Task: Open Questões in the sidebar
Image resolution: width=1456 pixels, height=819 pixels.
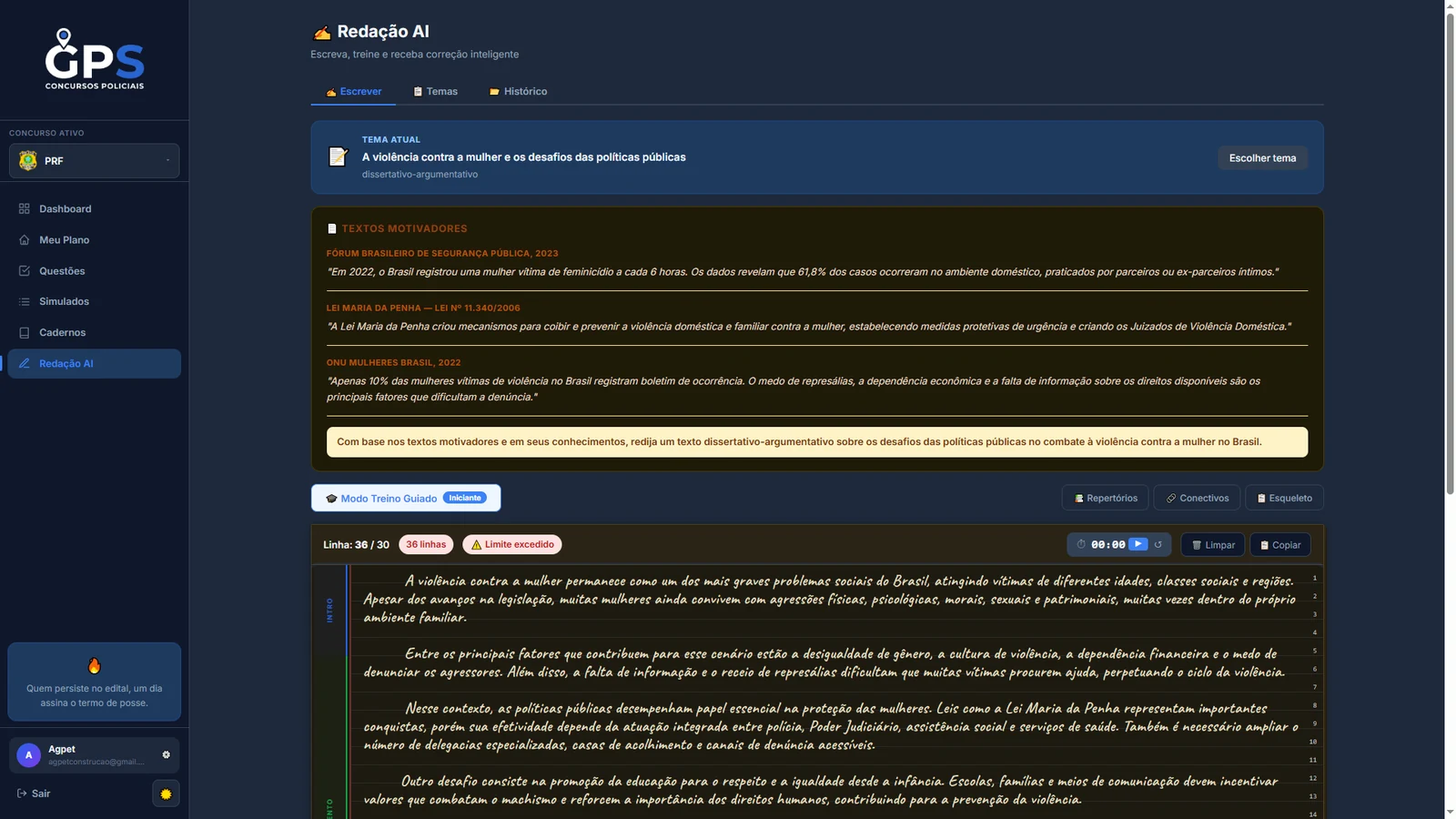Action: (x=95, y=271)
